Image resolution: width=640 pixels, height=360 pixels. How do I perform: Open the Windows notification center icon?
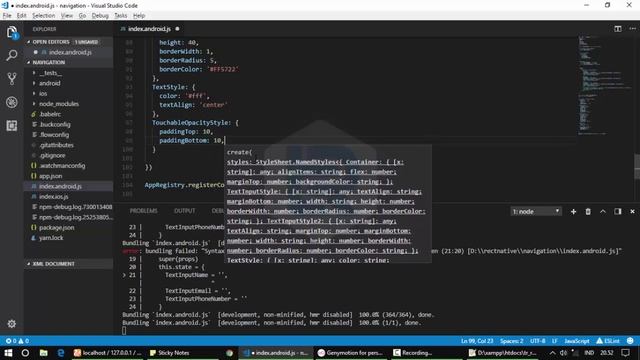626,353
